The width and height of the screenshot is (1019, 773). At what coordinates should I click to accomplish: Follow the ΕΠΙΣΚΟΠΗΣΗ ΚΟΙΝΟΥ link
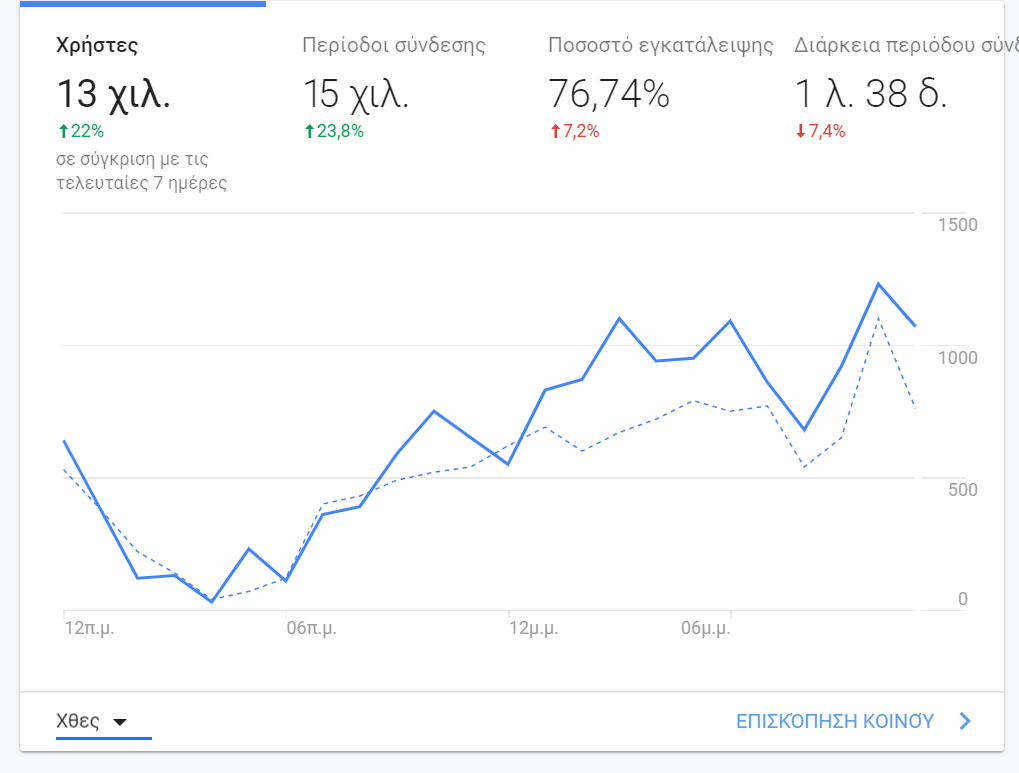(835, 721)
